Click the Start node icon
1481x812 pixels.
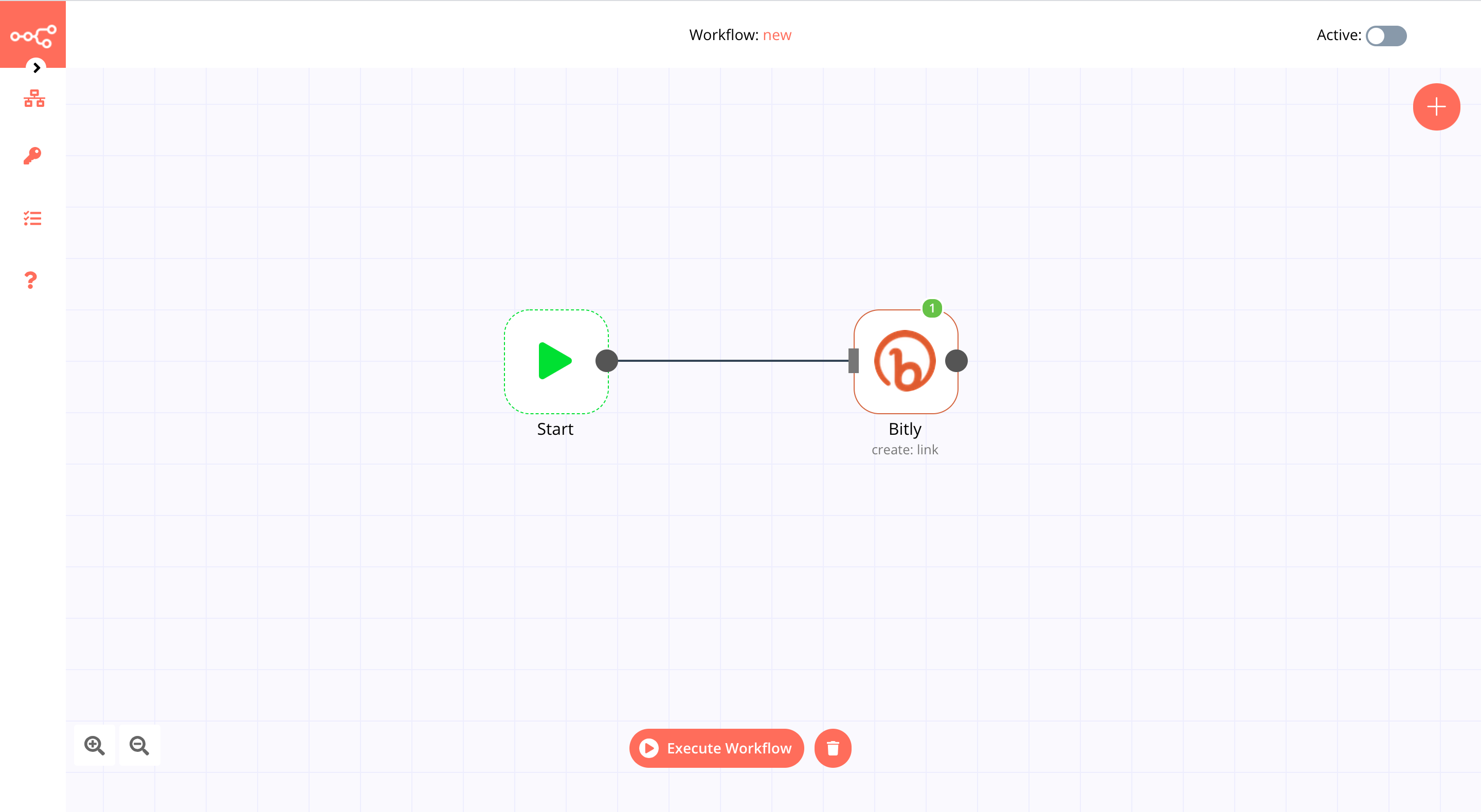pos(555,360)
